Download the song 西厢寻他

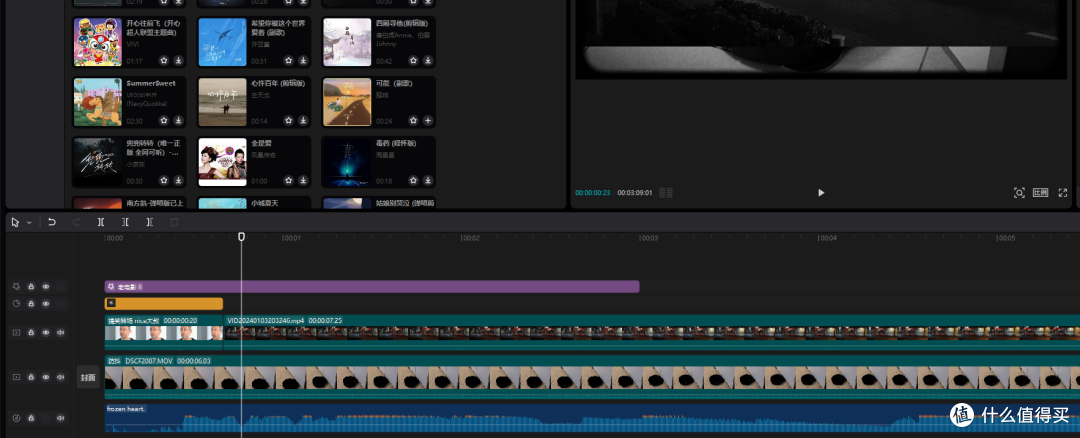point(428,60)
